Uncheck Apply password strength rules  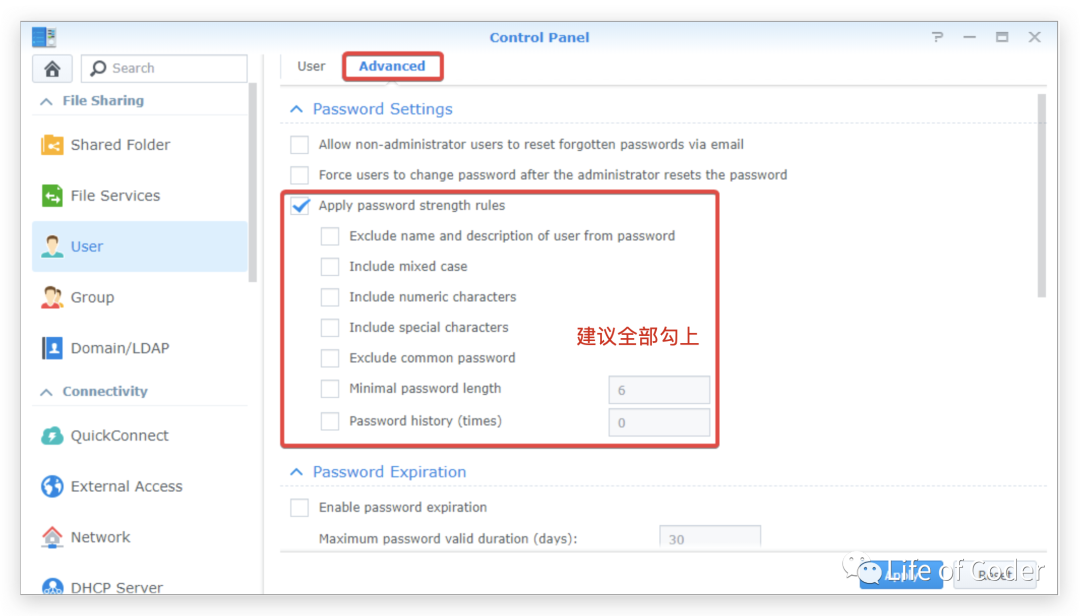(x=300, y=206)
